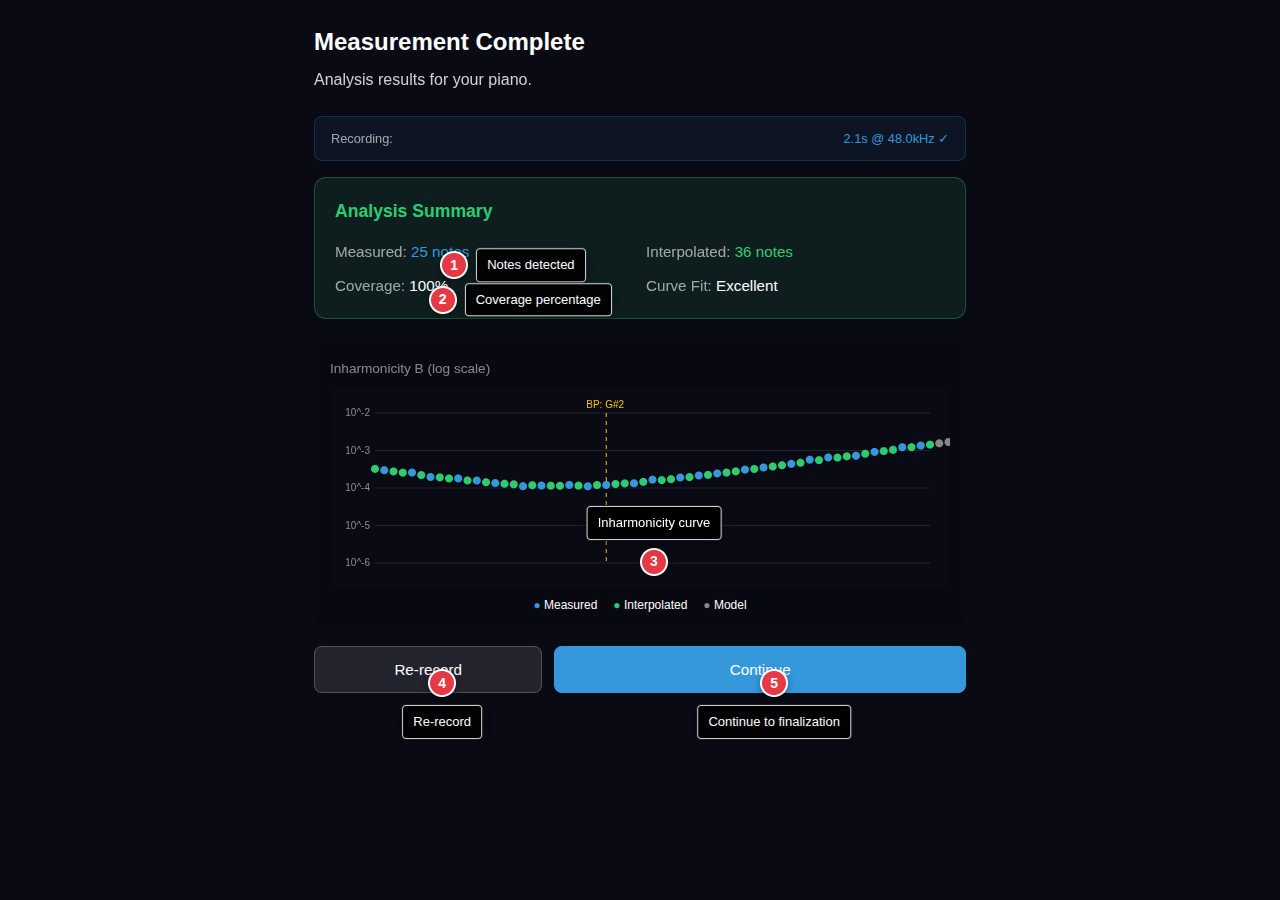Select the red badge numbered 1
Screen dimensions: 1280x900
pos(453,264)
